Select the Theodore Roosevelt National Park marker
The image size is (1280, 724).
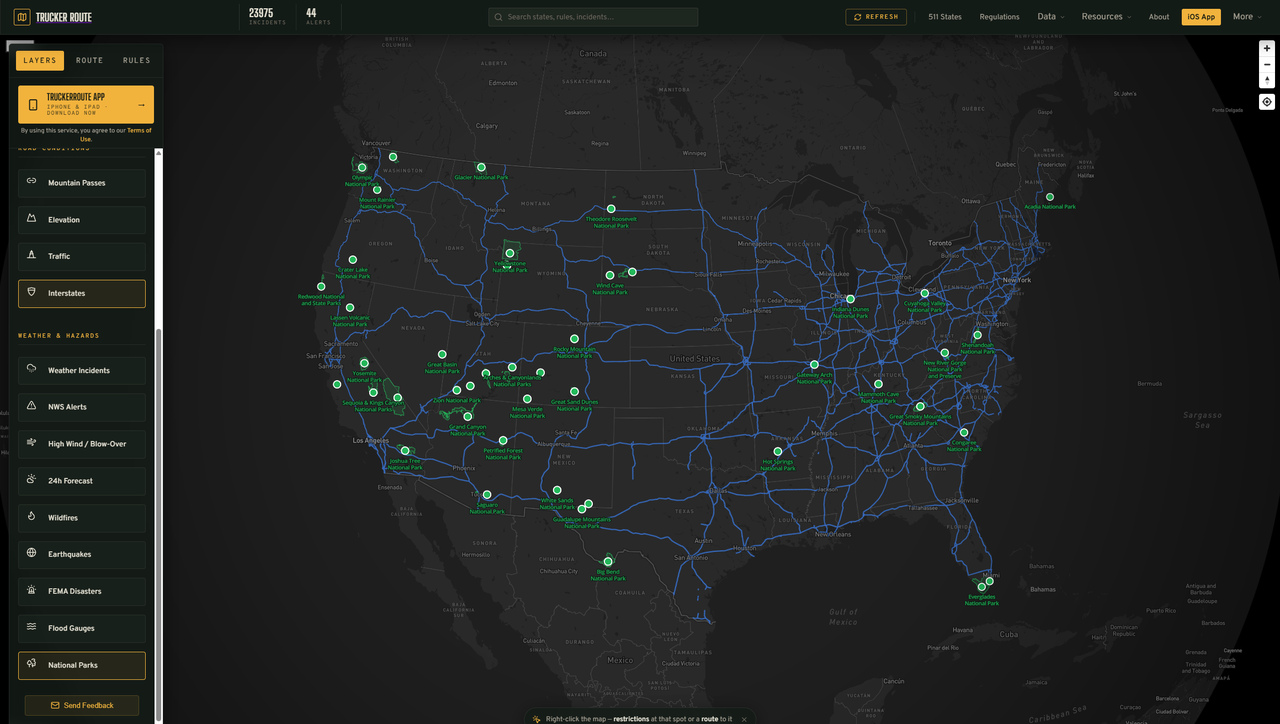611,209
